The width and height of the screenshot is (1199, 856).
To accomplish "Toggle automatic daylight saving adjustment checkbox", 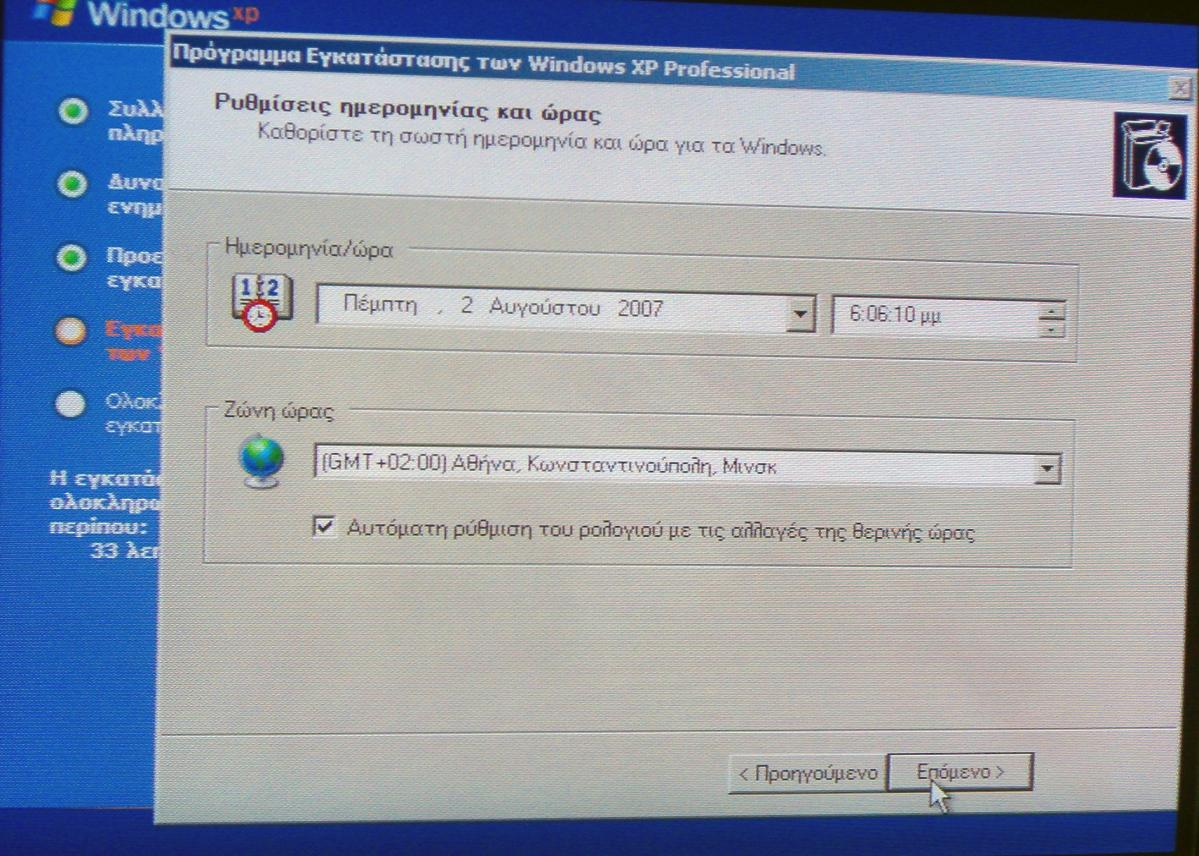I will pyautogui.click(x=324, y=526).
